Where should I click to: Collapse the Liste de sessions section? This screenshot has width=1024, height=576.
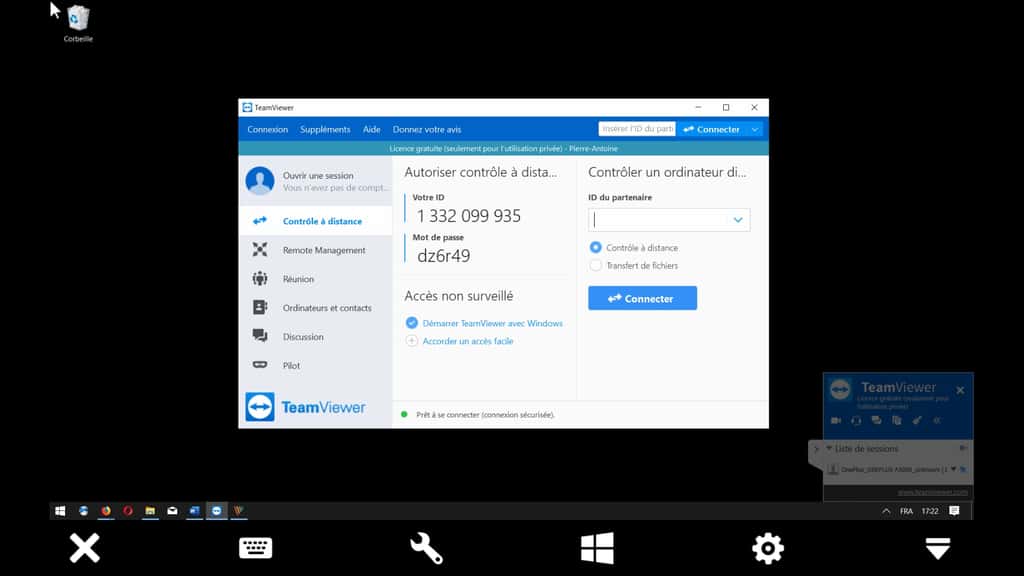pos(829,449)
